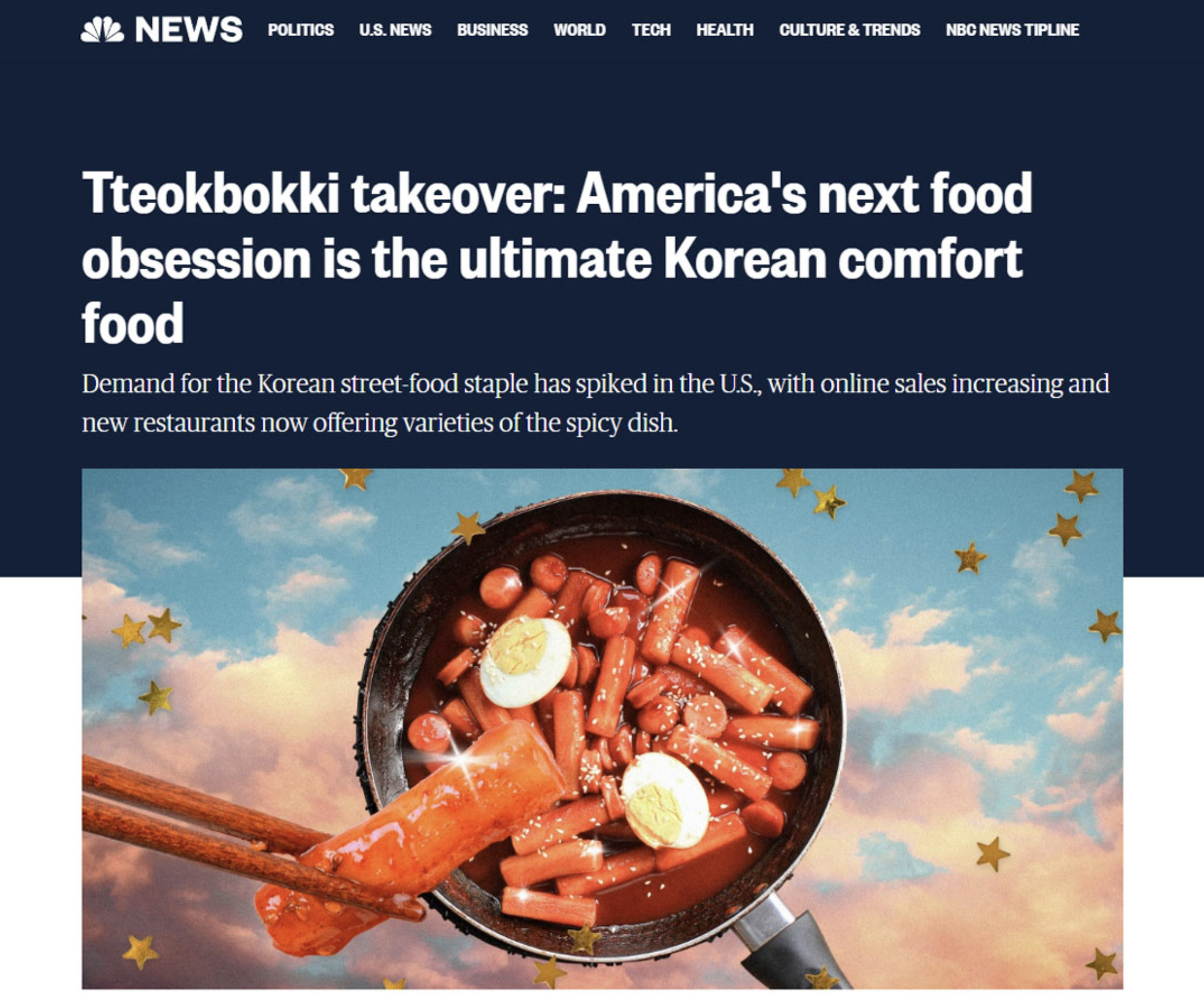Open the Business navigation item

493,30
